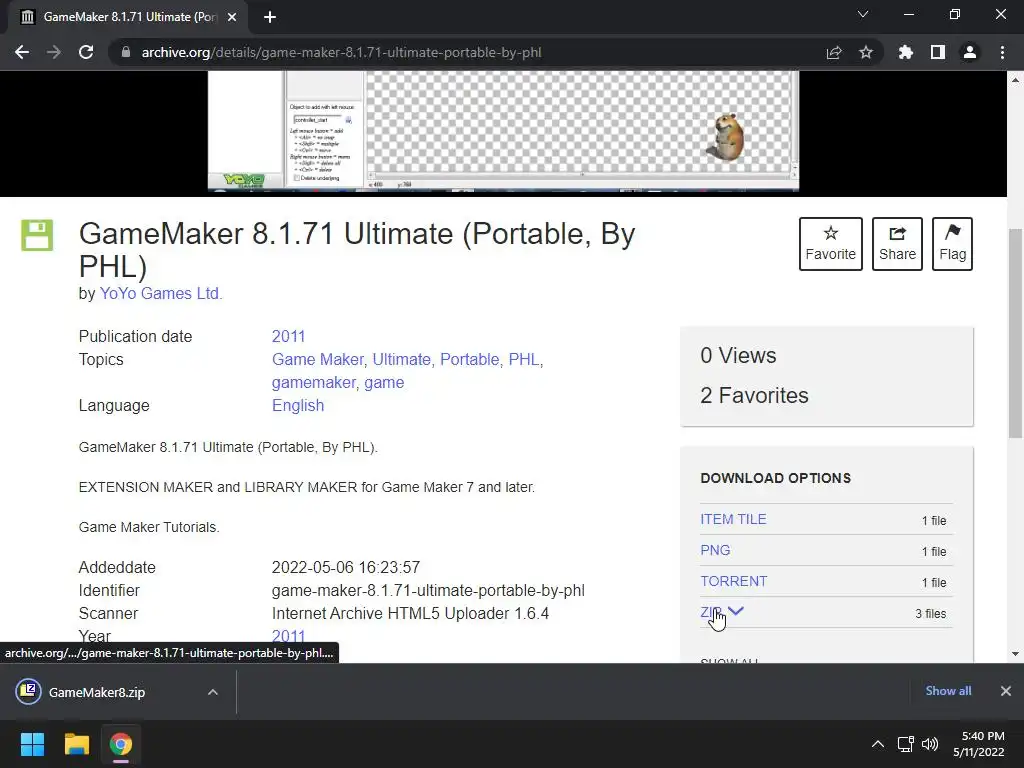The width and height of the screenshot is (1024, 768).
Task: Click the 0 Views stat
Action: pyautogui.click(x=738, y=355)
